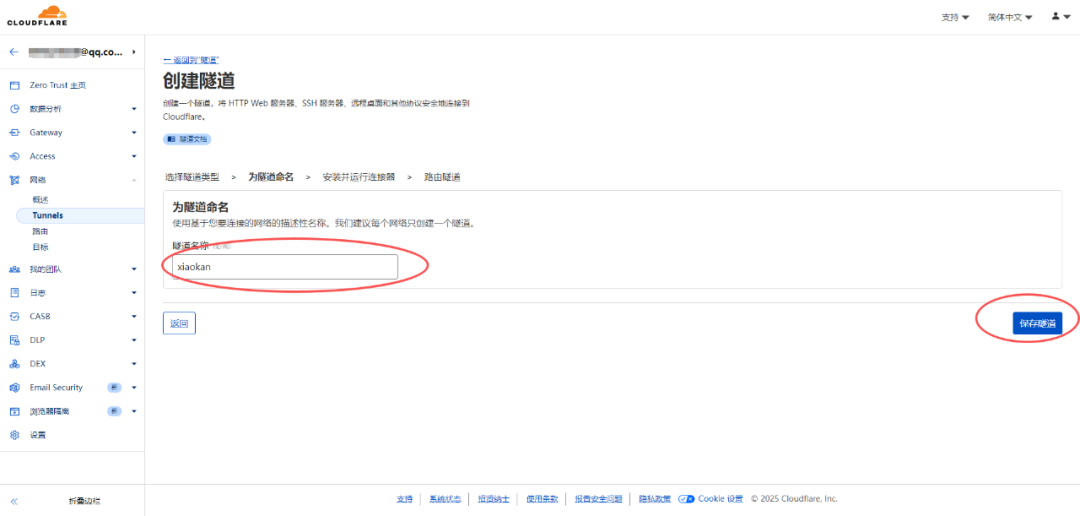
Task: Collapse the 网络 menu section
Action: point(134,180)
